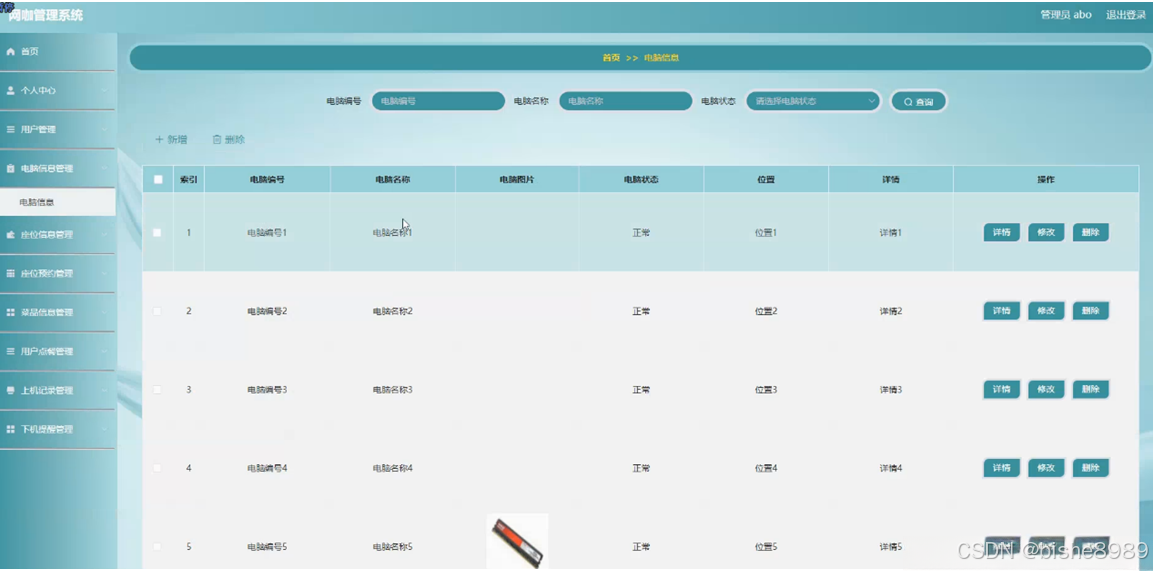Click the 查询 search button

tap(918, 101)
